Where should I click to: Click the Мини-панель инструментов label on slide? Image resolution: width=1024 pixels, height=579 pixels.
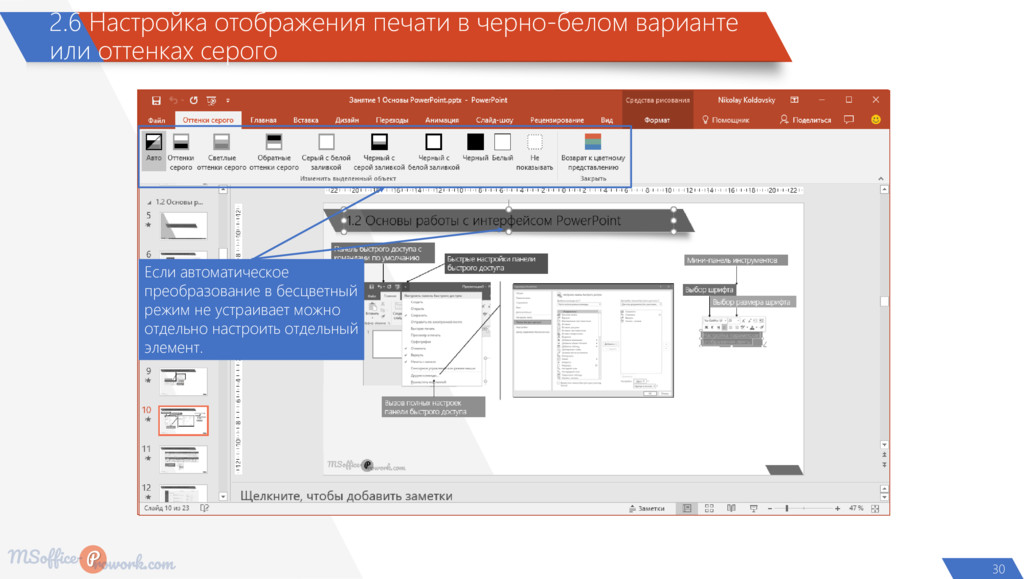(736, 260)
